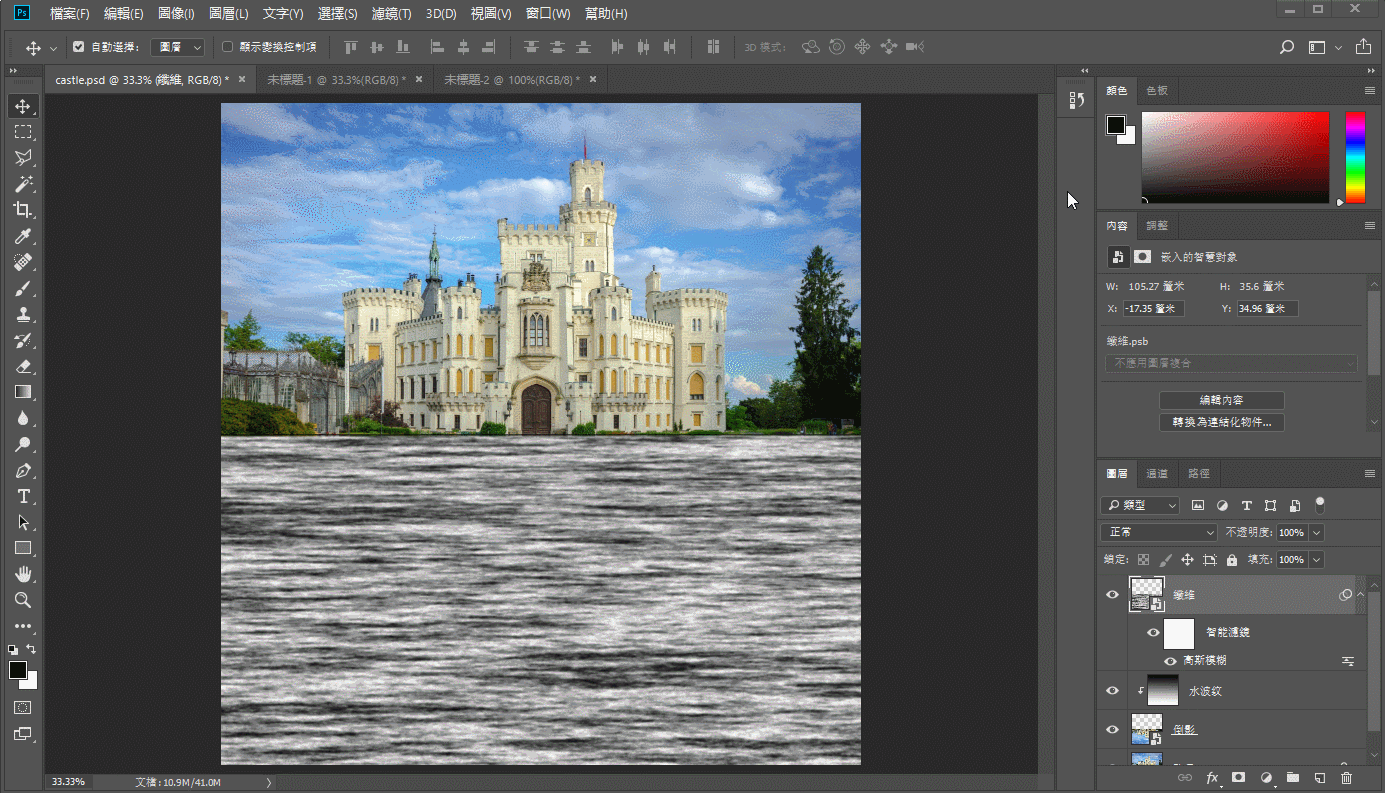
Task: Click the delete layer trash icon
Action: tap(1346, 777)
